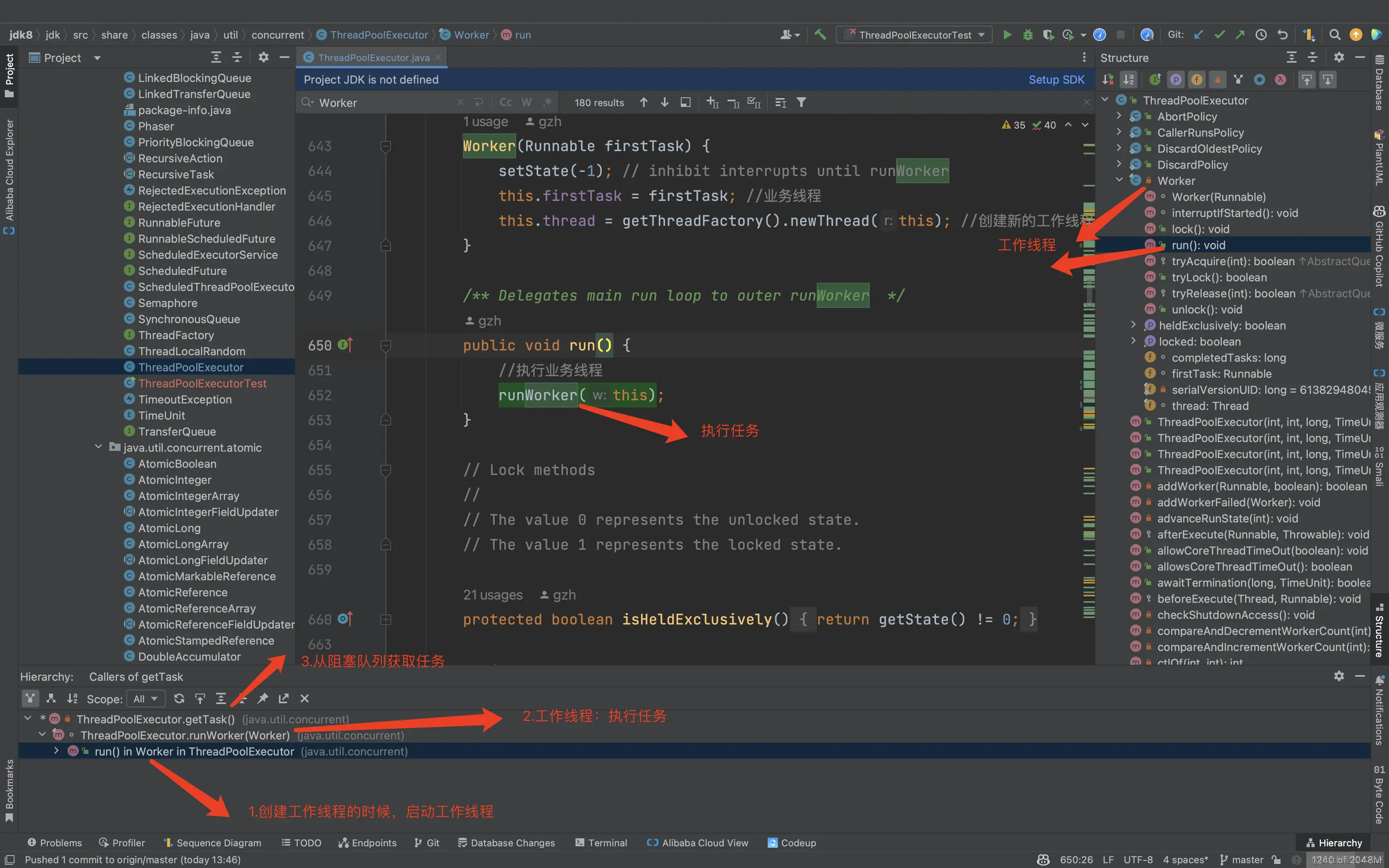Add selection for next occurrence icon

pos(712,102)
